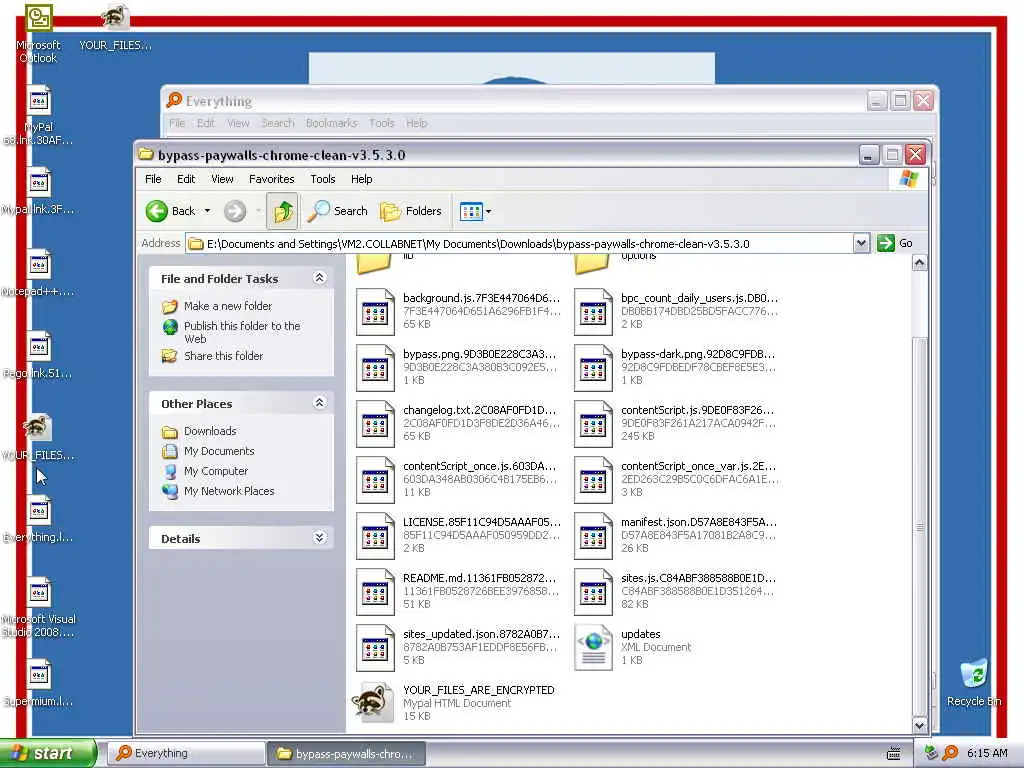This screenshot has height=768, width=1024.
Task: Click the Address path input field
Action: (x=519, y=244)
